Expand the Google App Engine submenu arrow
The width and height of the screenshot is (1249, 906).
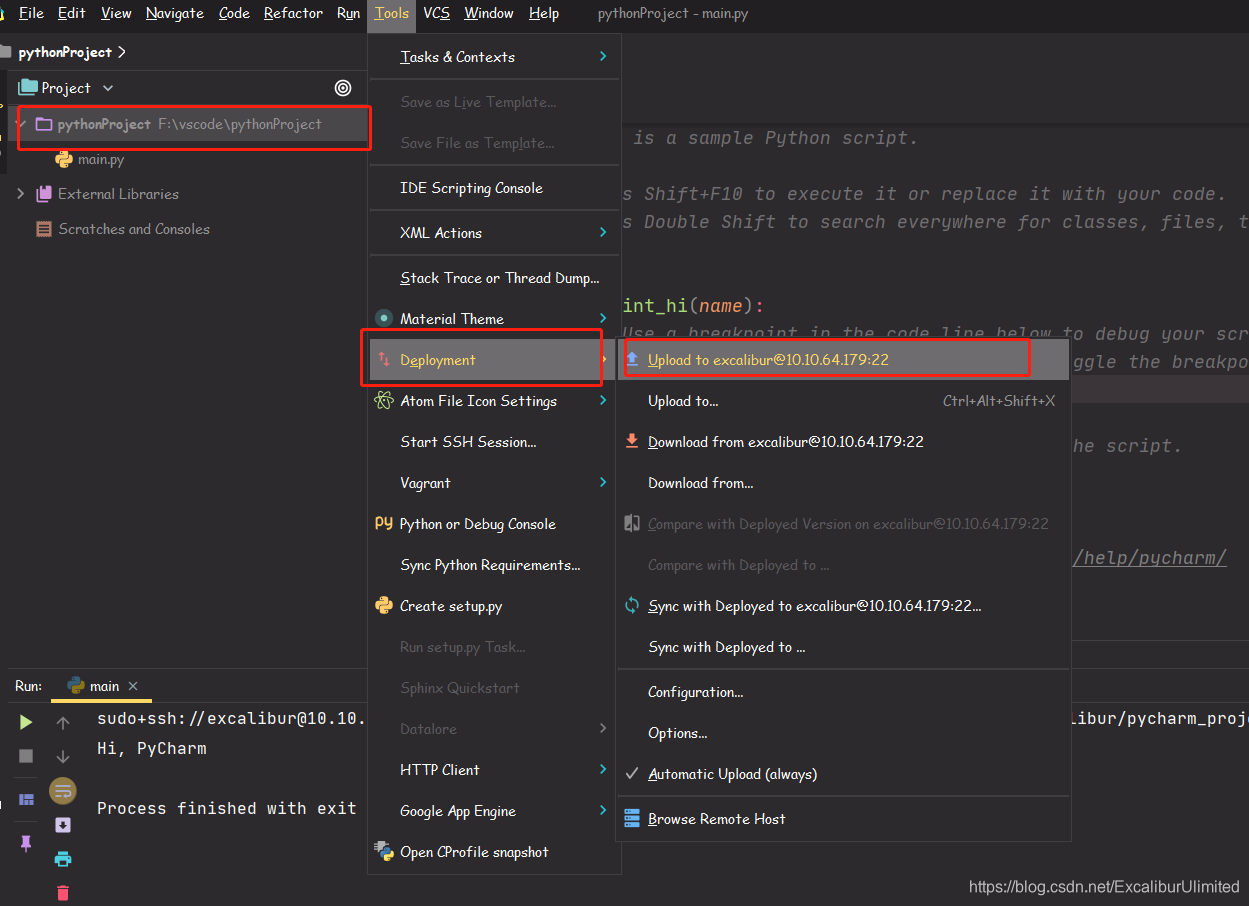(603, 810)
